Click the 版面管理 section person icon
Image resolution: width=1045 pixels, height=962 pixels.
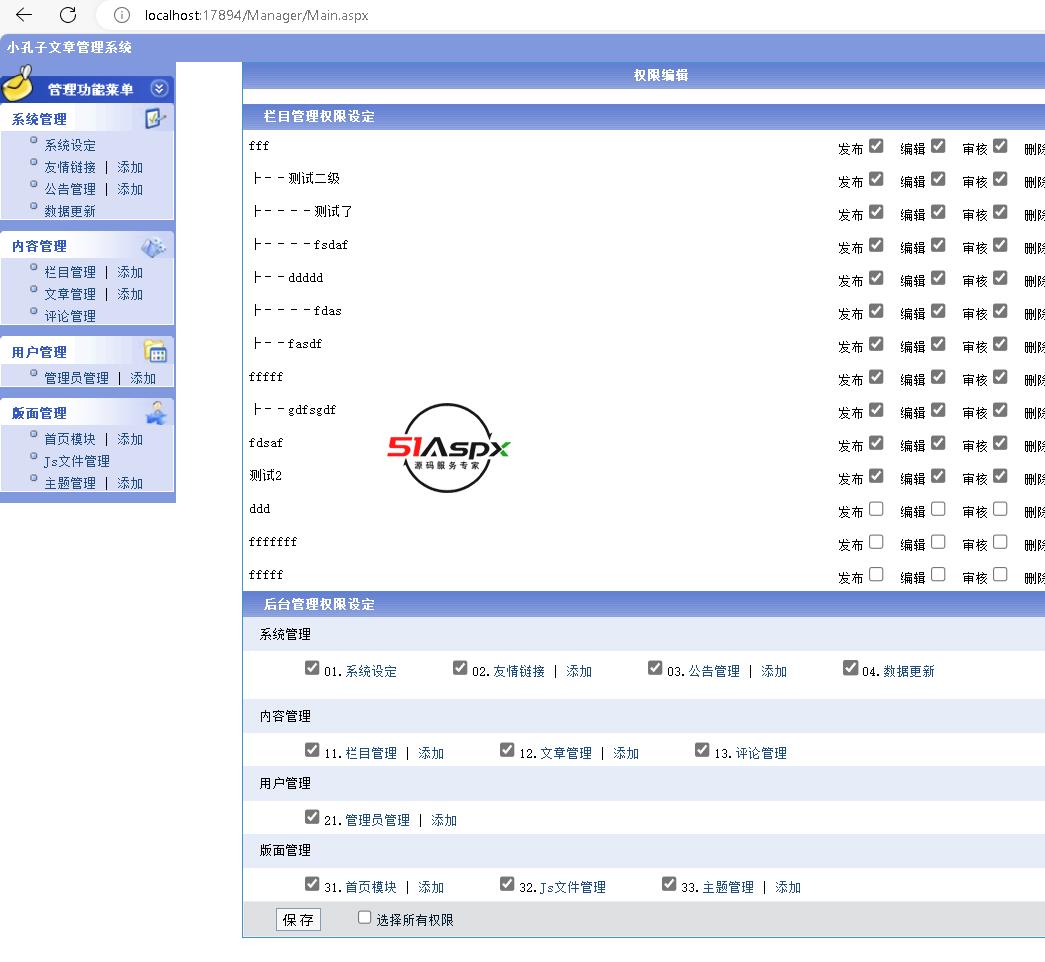coord(156,412)
